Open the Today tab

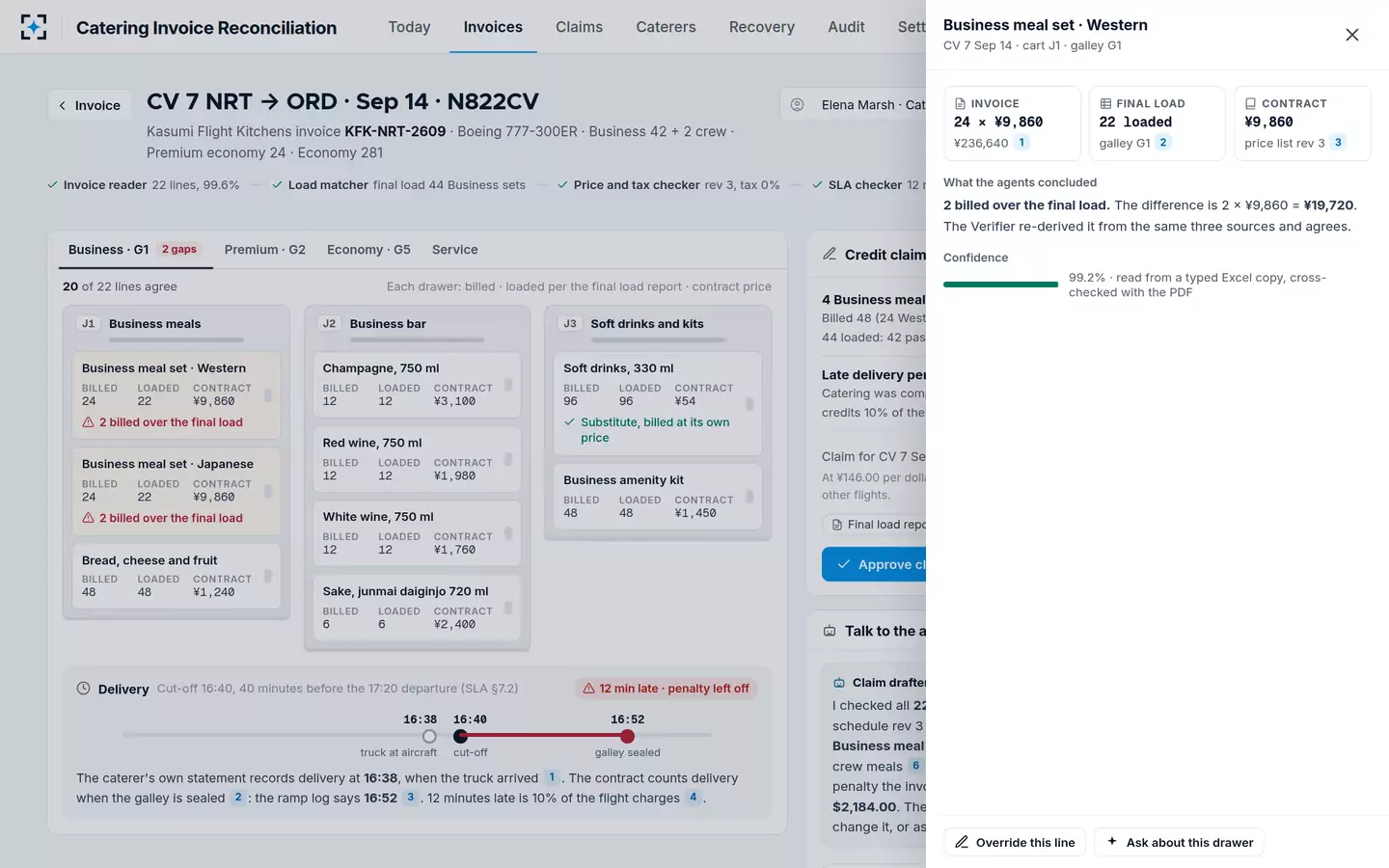pyautogui.click(x=409, y=27)
